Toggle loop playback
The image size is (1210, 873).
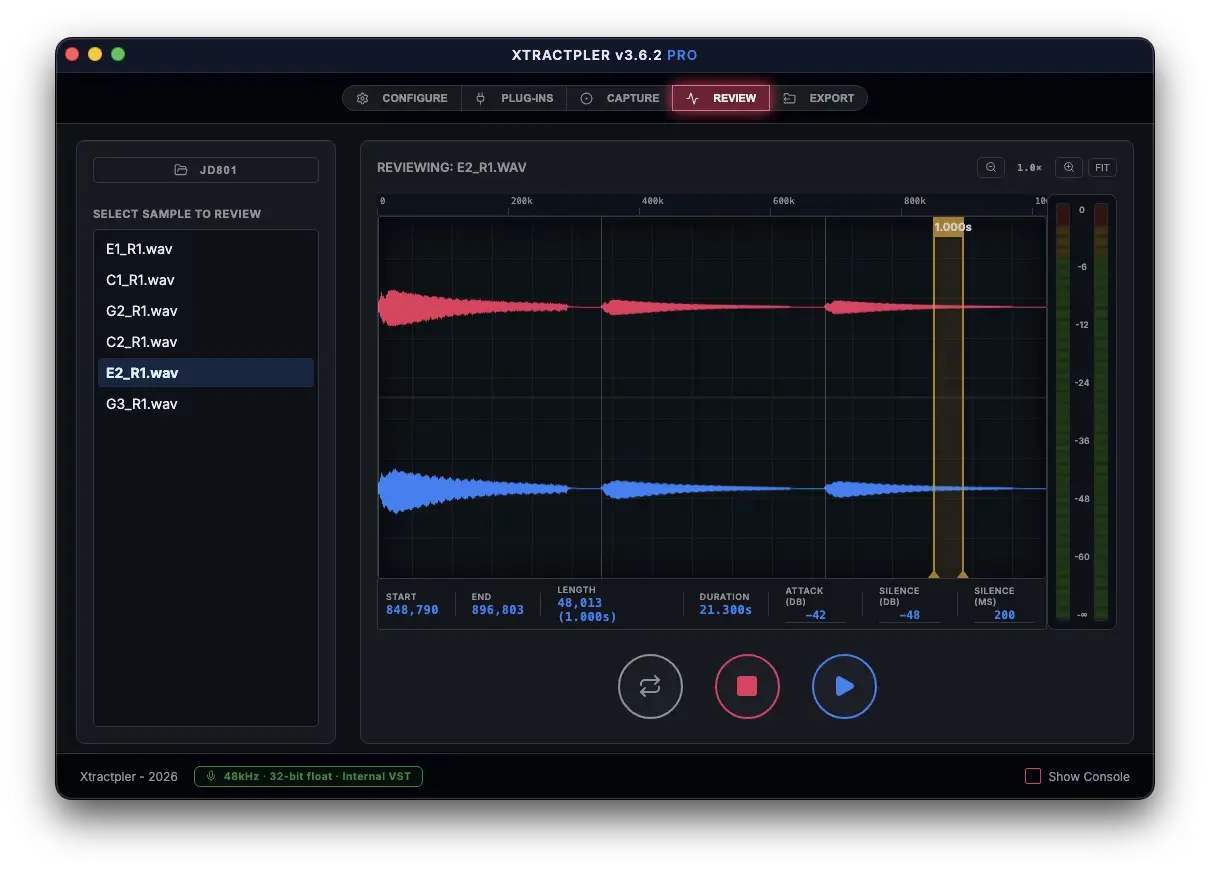pyautogui.click(x=650, y=686)
